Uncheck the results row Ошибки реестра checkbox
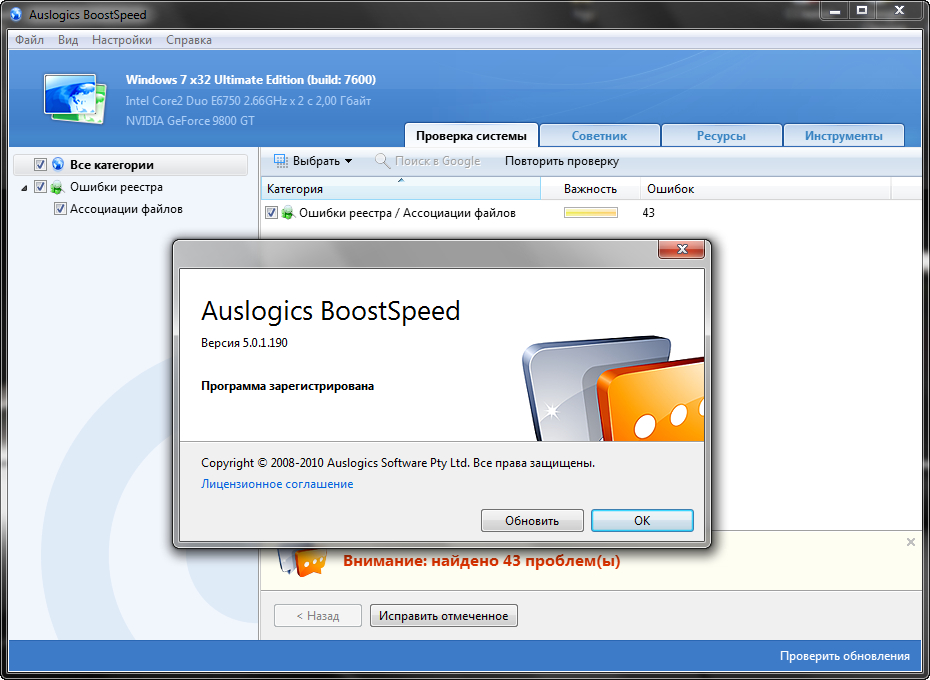The height and width of the screenshot is (680, 930). [x=271, y=212]
